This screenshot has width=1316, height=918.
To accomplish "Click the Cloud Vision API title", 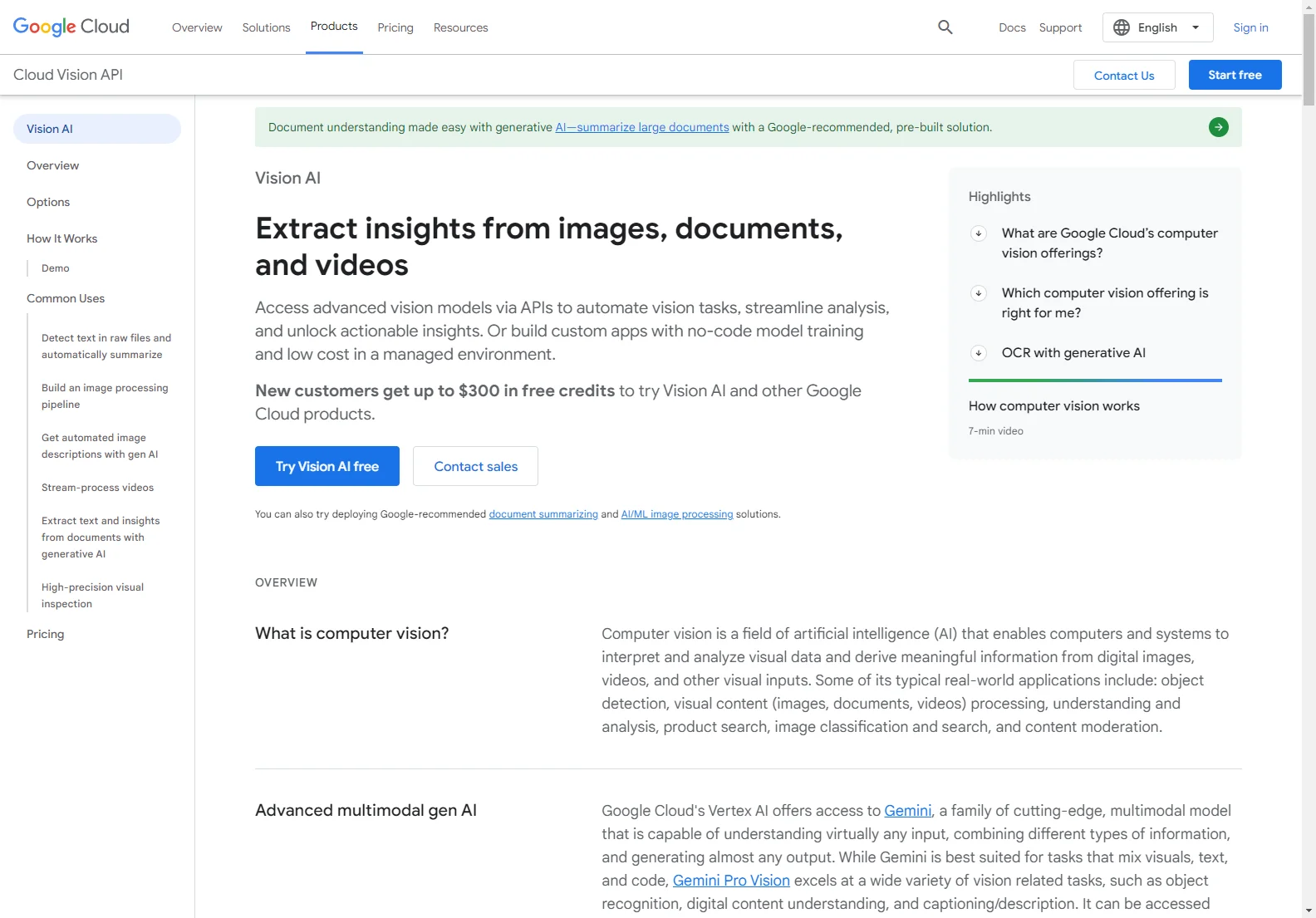I will 68,75.
